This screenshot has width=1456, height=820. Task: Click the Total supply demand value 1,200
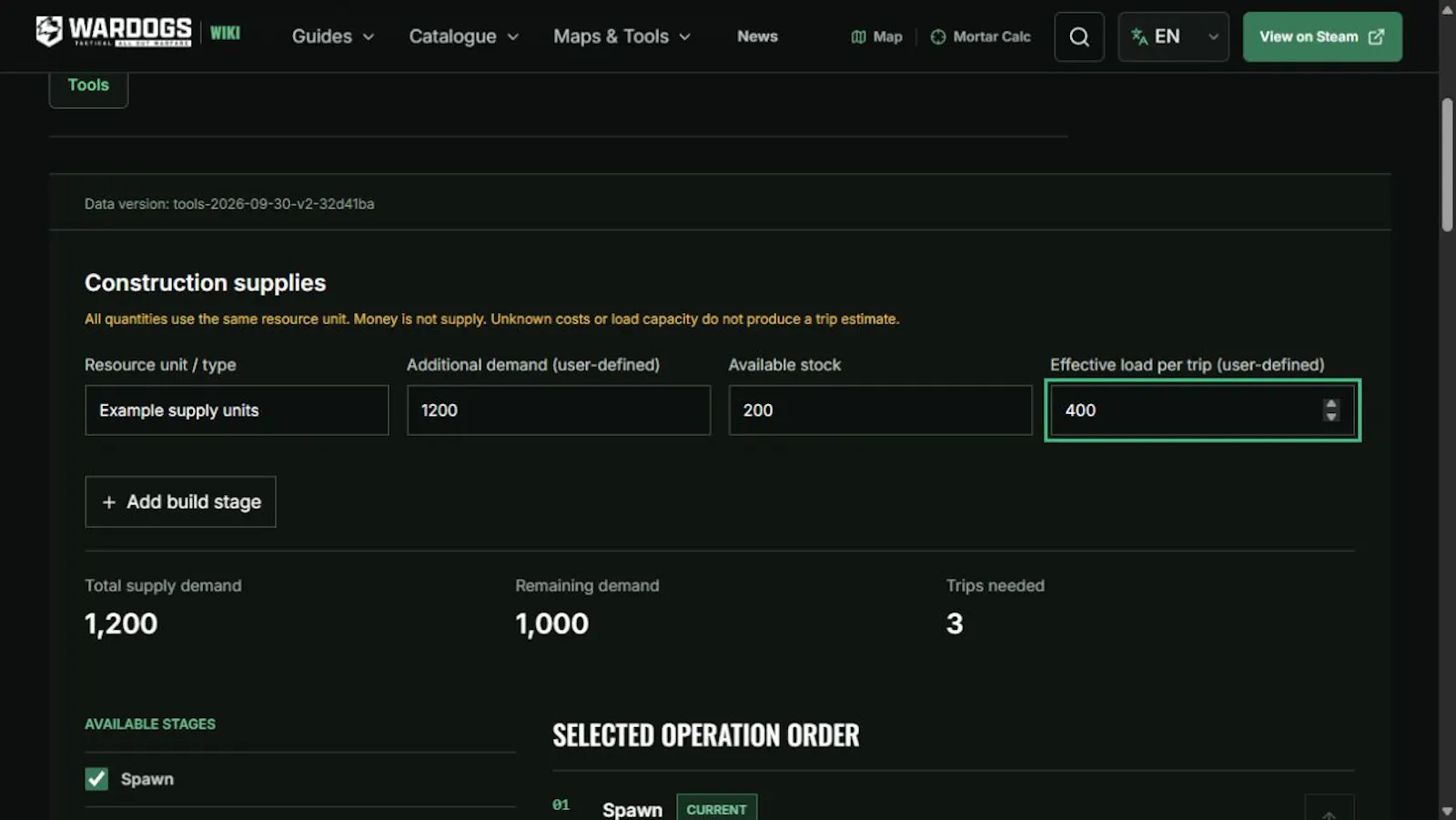(x=121, y=623)
